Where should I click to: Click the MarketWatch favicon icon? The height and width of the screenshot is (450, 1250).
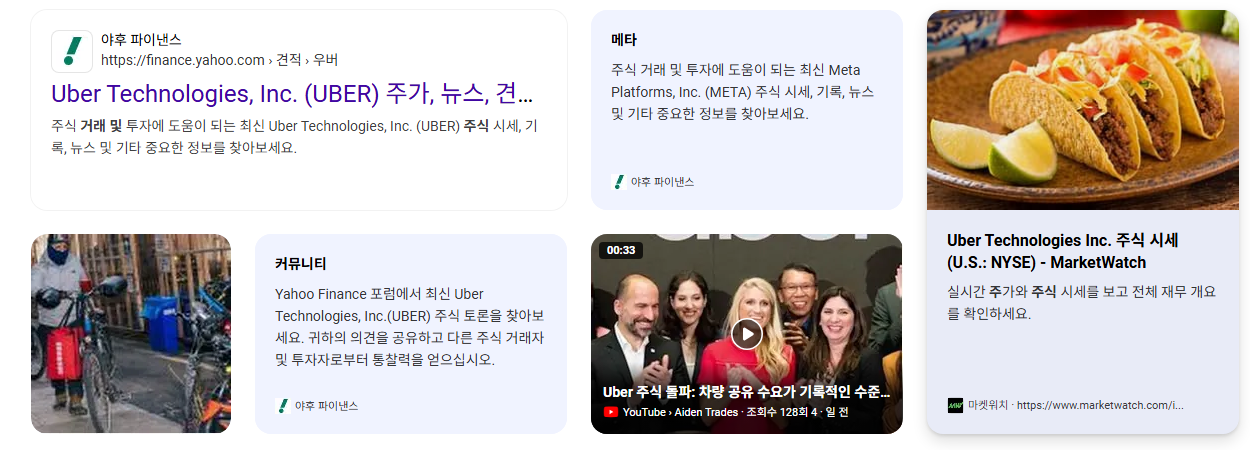955,405
